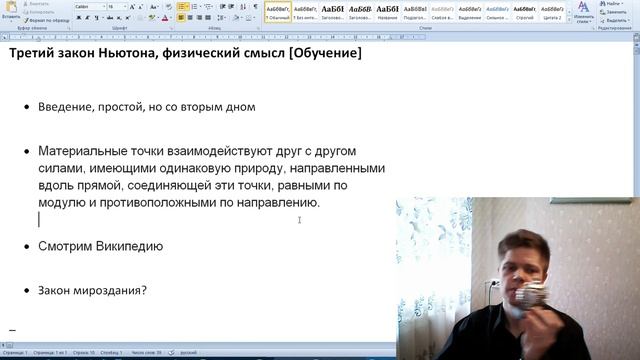Image resolution: width=640 pixels, height=360 pixels.
Task: Select Justify paragraph alignment
Action: click(x=208, y=18)
